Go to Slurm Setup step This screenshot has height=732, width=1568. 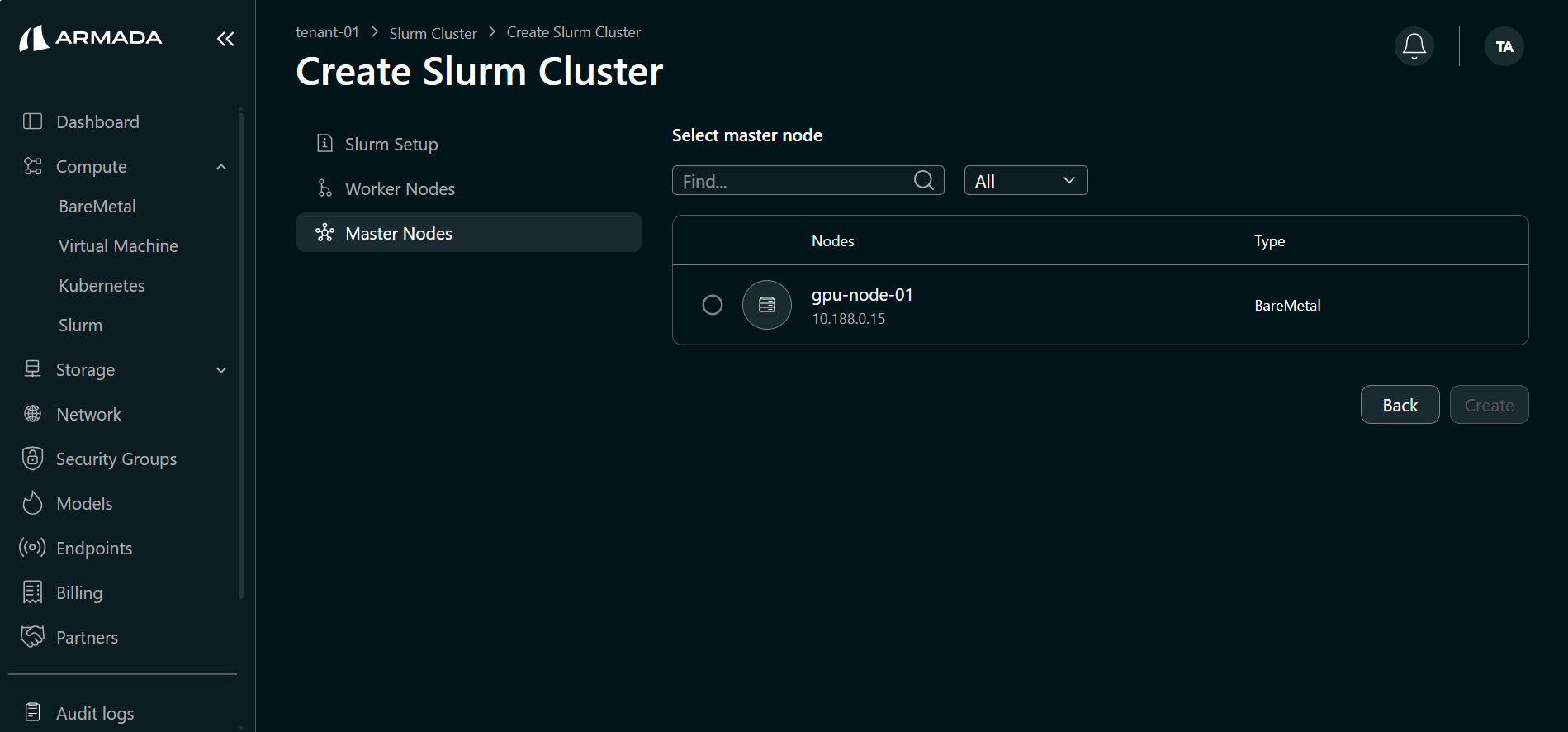coord(469,144)
